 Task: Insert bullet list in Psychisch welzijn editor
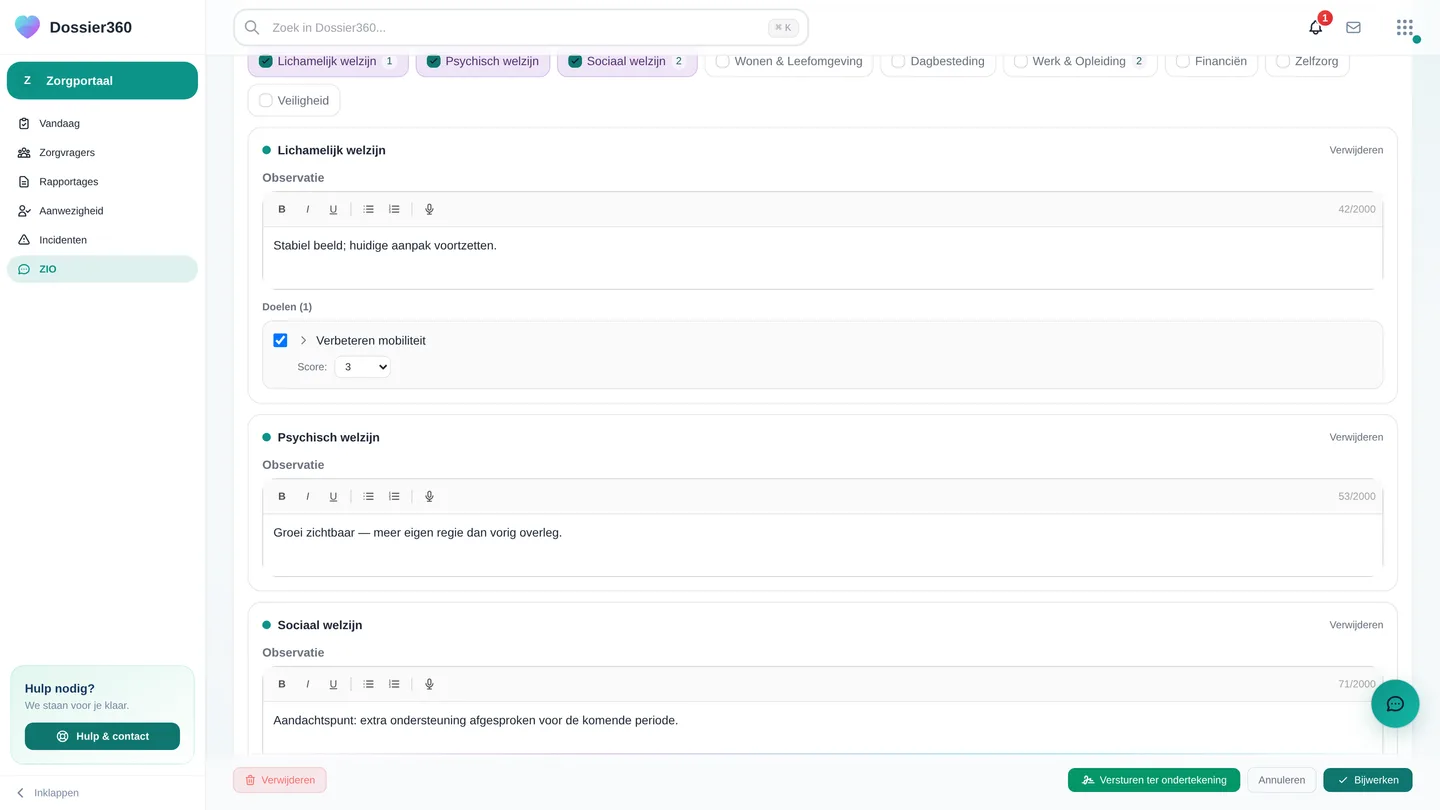coord(369,496)
